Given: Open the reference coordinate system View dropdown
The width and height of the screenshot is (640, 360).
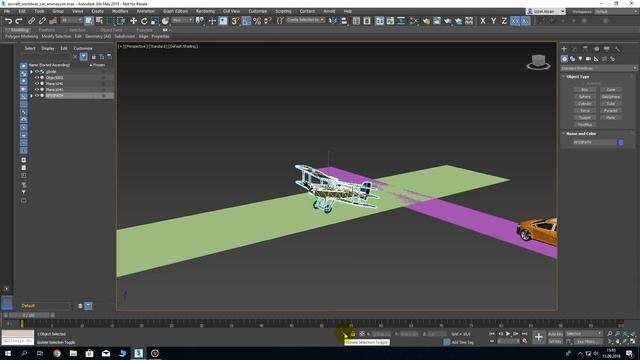Looking at the screenshot, I should click(182, 20).
